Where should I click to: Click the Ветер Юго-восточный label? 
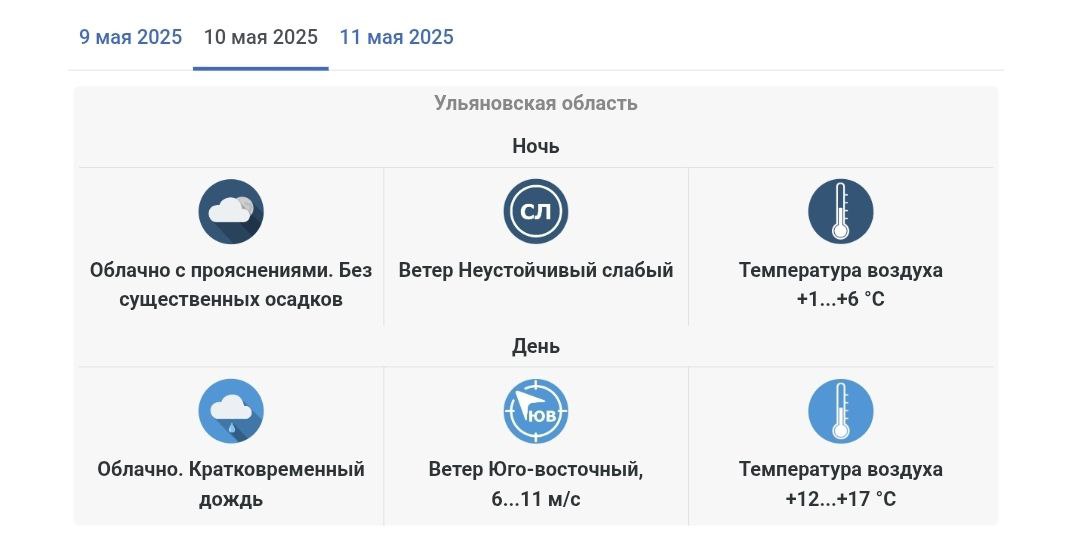tap(536, 470)
